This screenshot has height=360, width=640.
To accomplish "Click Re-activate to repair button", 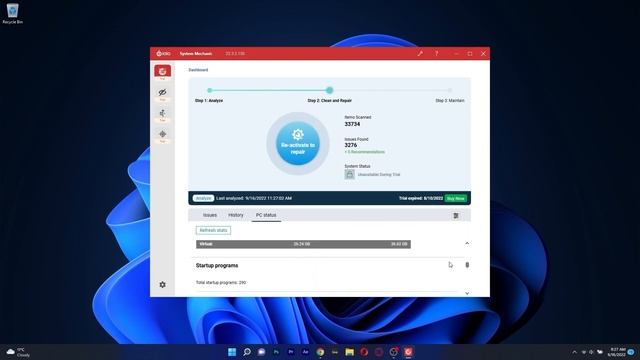I will pos(298,144).
